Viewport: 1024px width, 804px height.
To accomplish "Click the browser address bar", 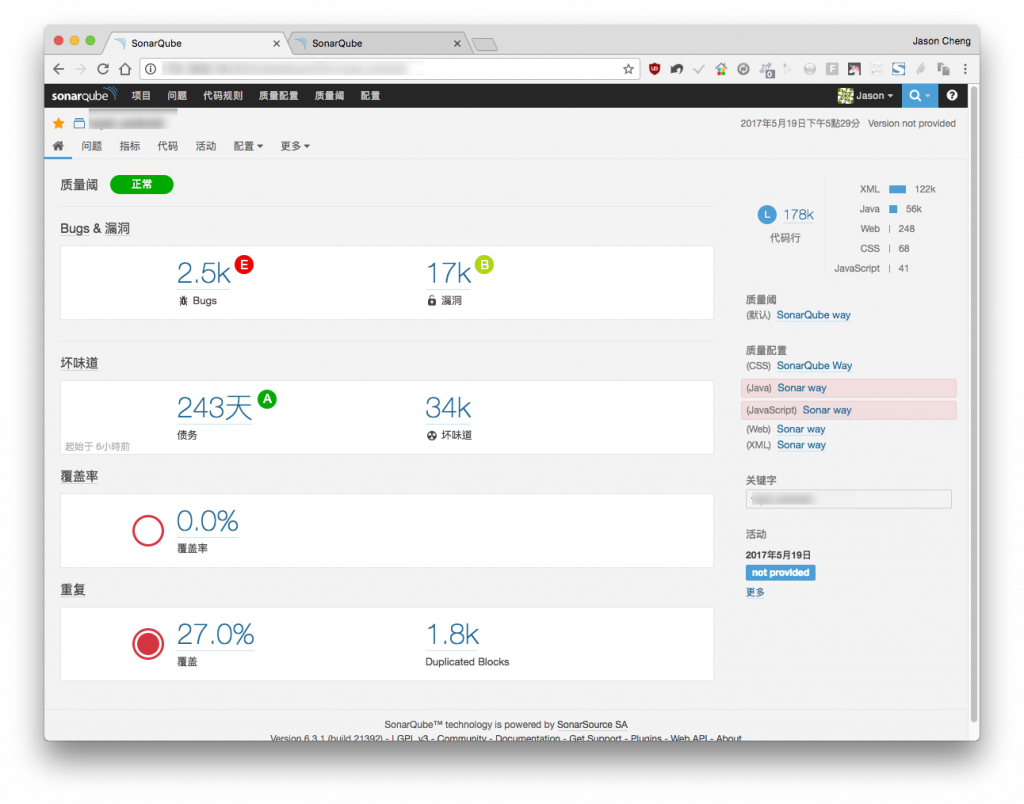I will click(x=389, y=69).
